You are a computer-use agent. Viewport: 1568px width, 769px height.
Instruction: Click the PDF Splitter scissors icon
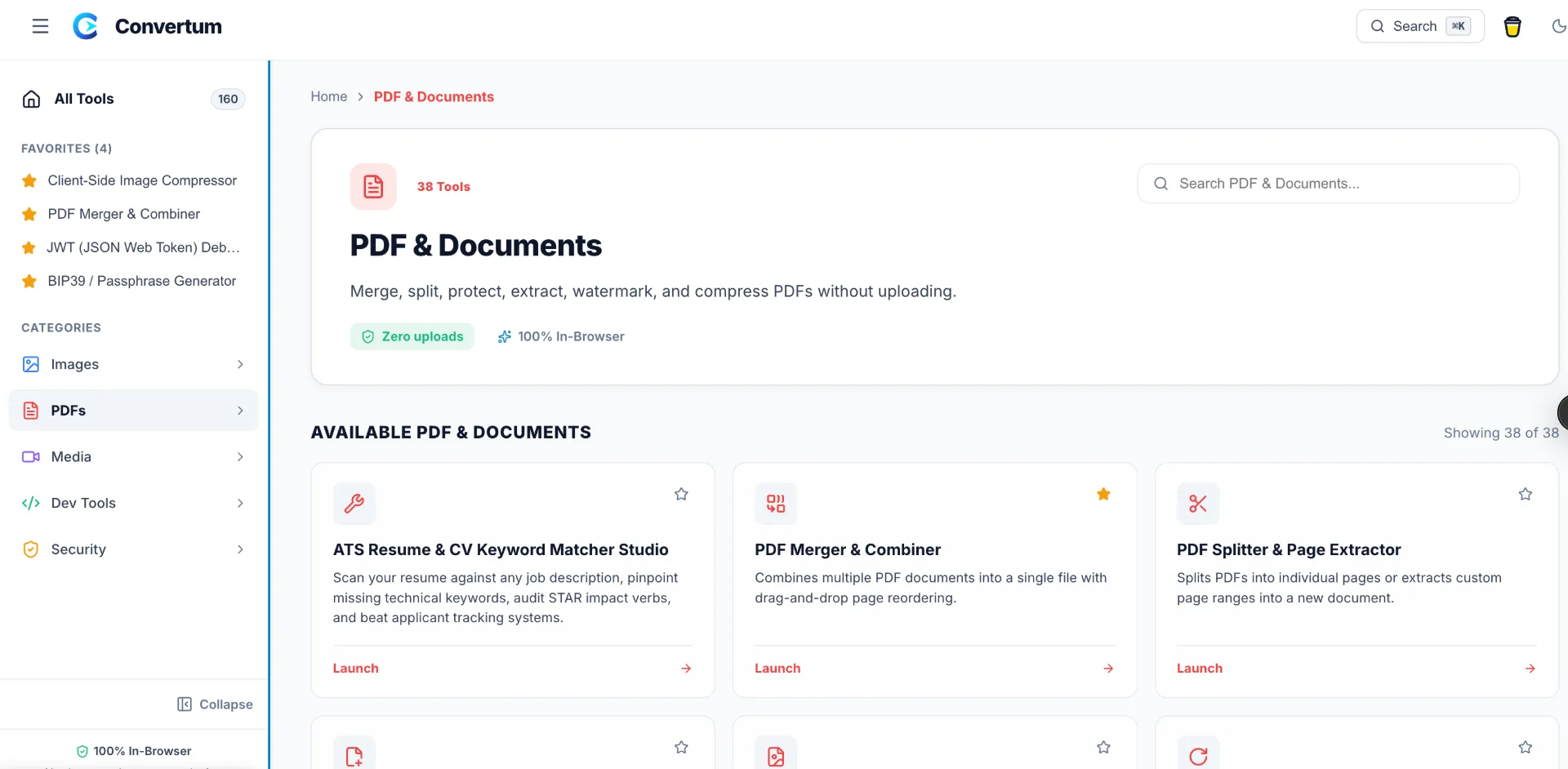tap(1198, 504)
